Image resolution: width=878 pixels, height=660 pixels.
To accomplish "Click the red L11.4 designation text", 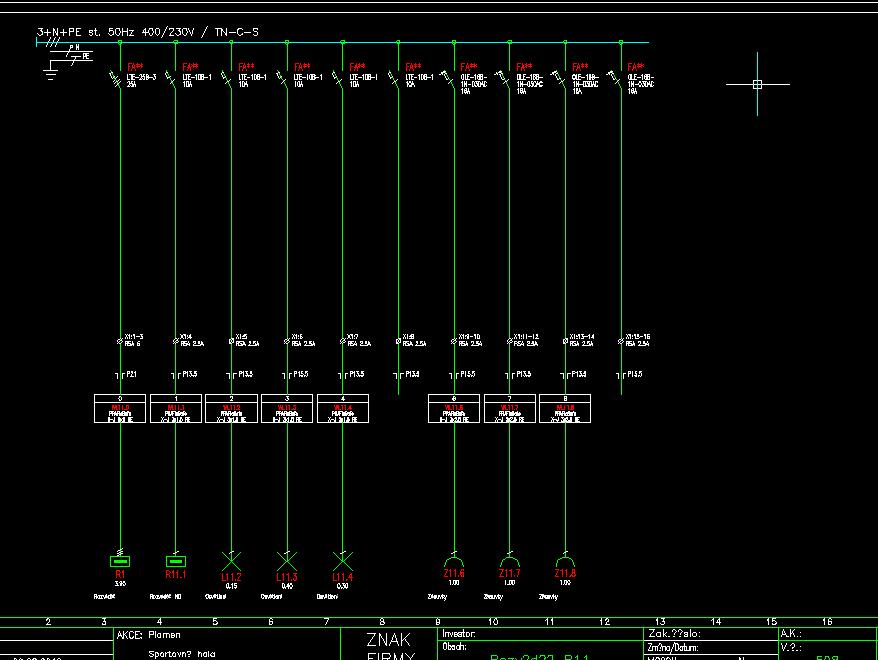I will click(343, 577).
